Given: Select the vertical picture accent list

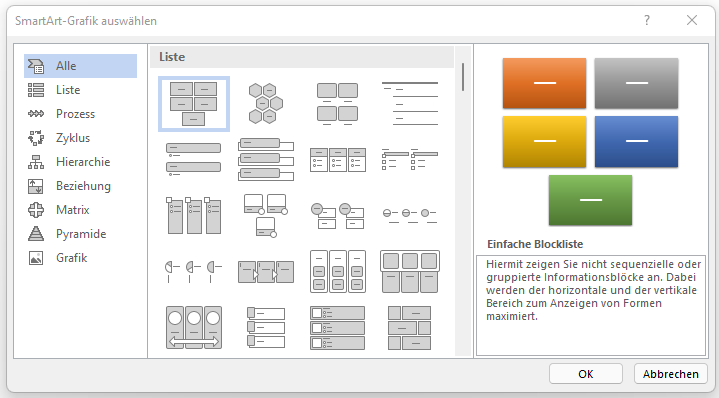Looking at the screenshot, I should [x=265, y=327].
